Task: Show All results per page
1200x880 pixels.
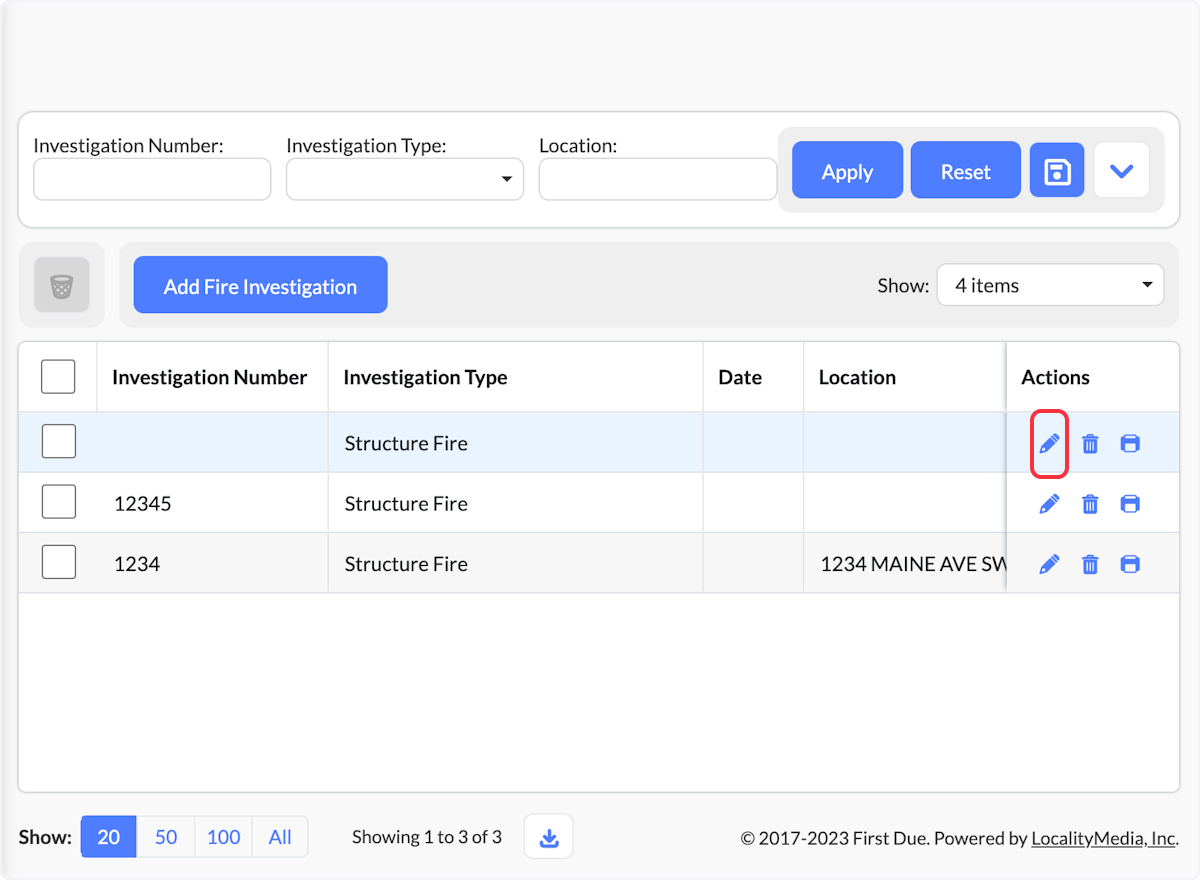Action: (280, 837)
